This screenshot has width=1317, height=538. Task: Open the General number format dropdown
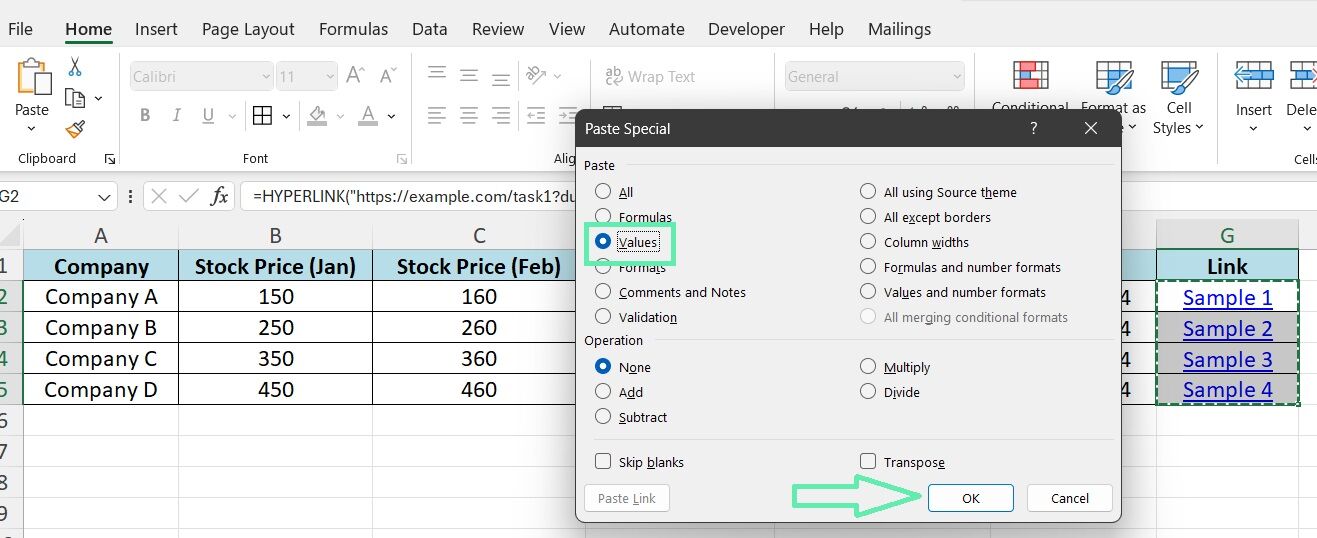coord(956,76)
